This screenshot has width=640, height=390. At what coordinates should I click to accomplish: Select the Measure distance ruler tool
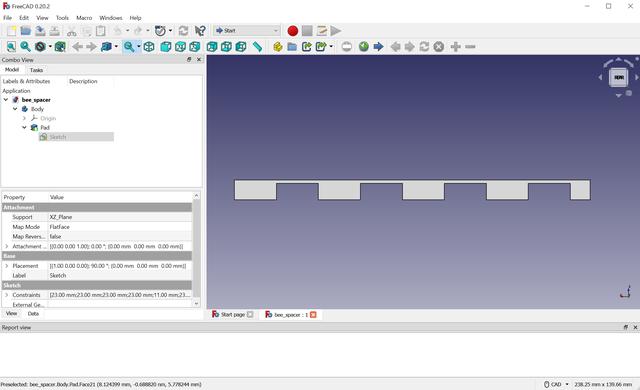(x=257, y=47)
